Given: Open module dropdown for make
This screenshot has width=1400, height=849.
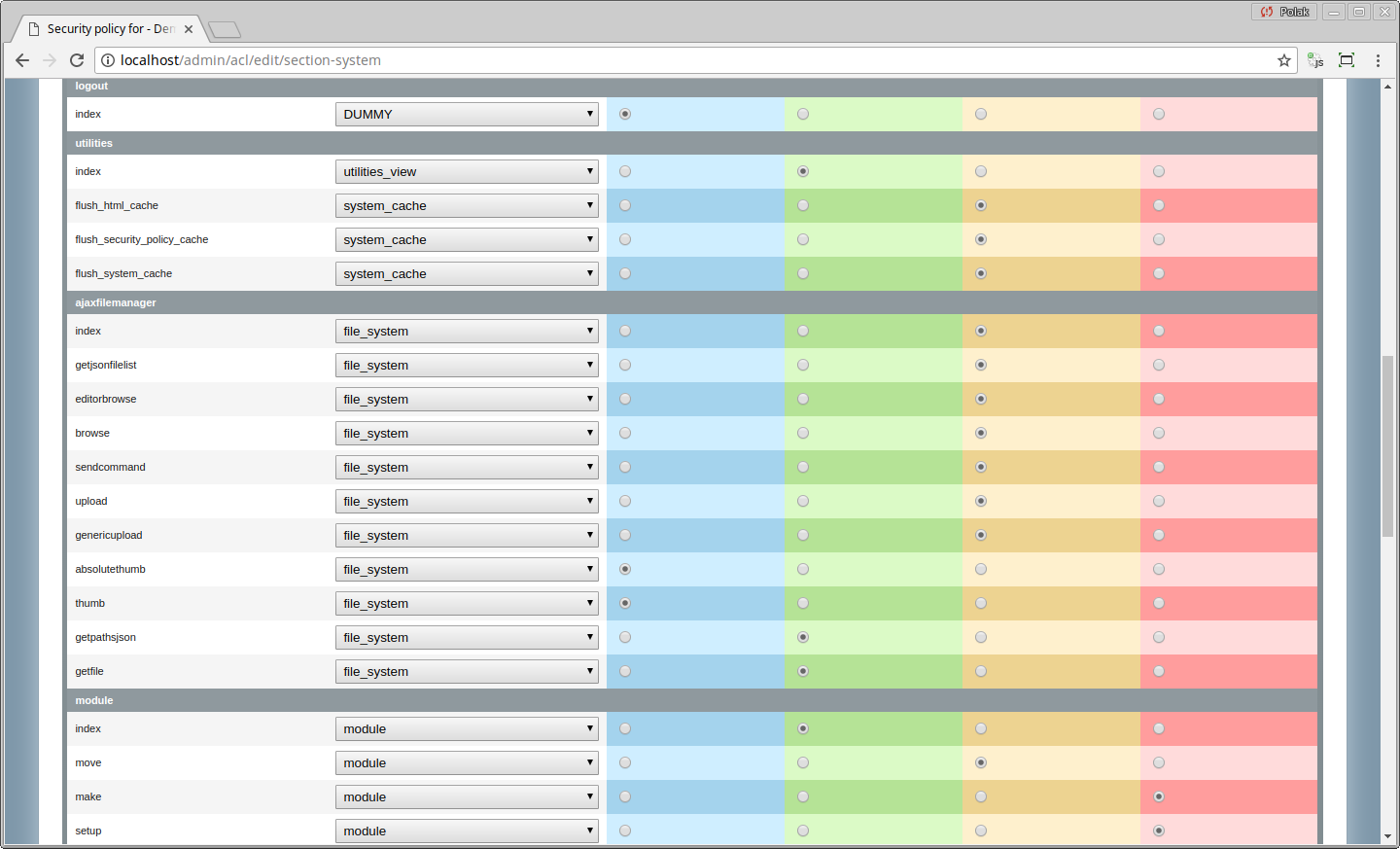Looking at the screenshot, I should pyautogui.click(x=467, y=796).
